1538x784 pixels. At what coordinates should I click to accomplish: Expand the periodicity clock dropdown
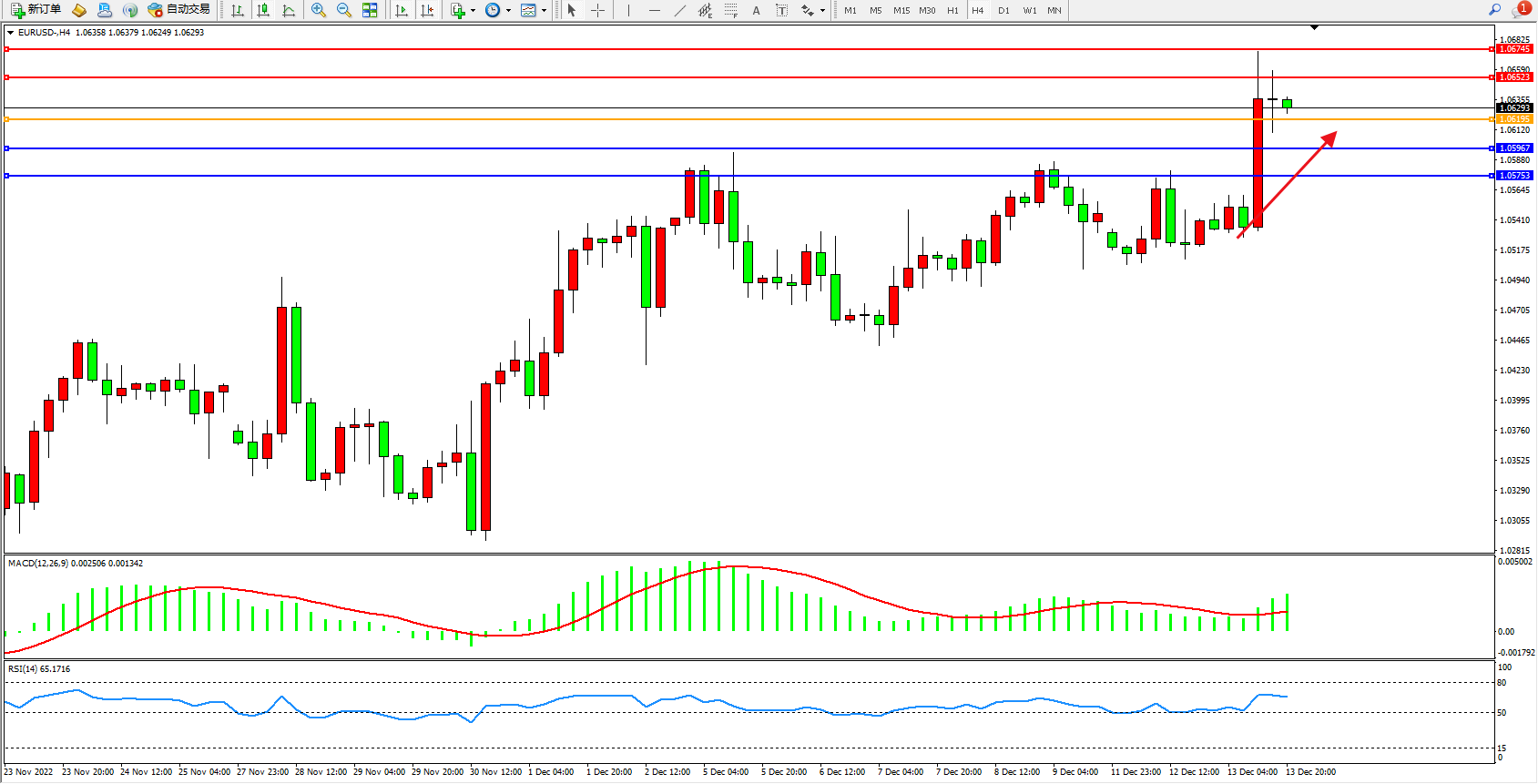(508, 11)
